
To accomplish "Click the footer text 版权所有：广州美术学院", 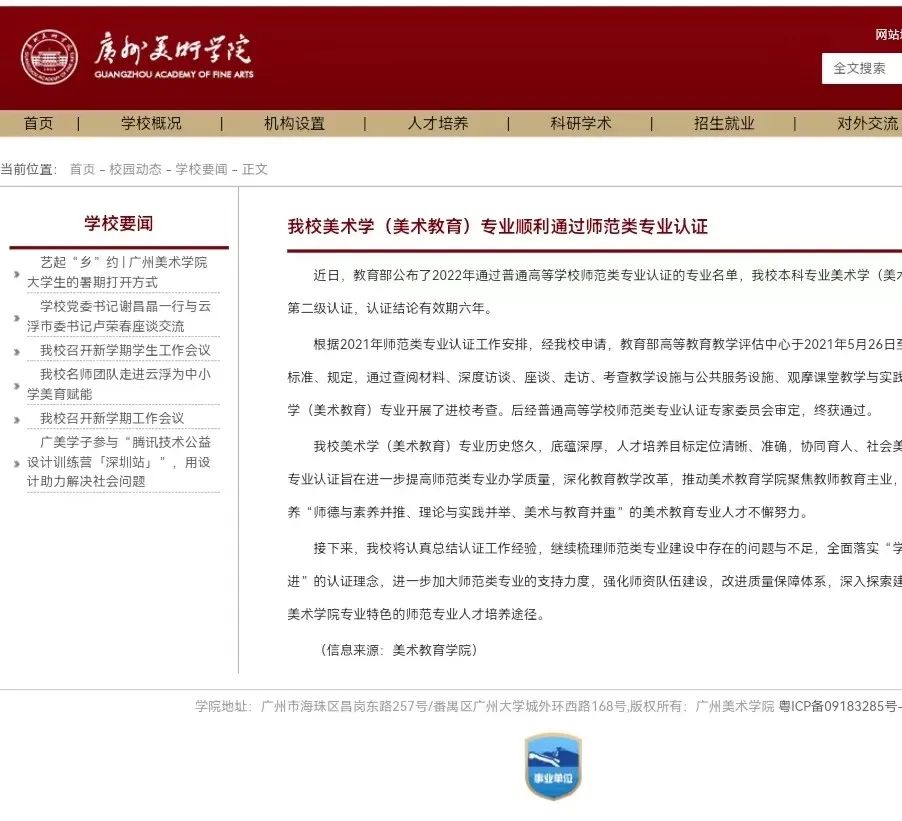I will tap(702, 706).
